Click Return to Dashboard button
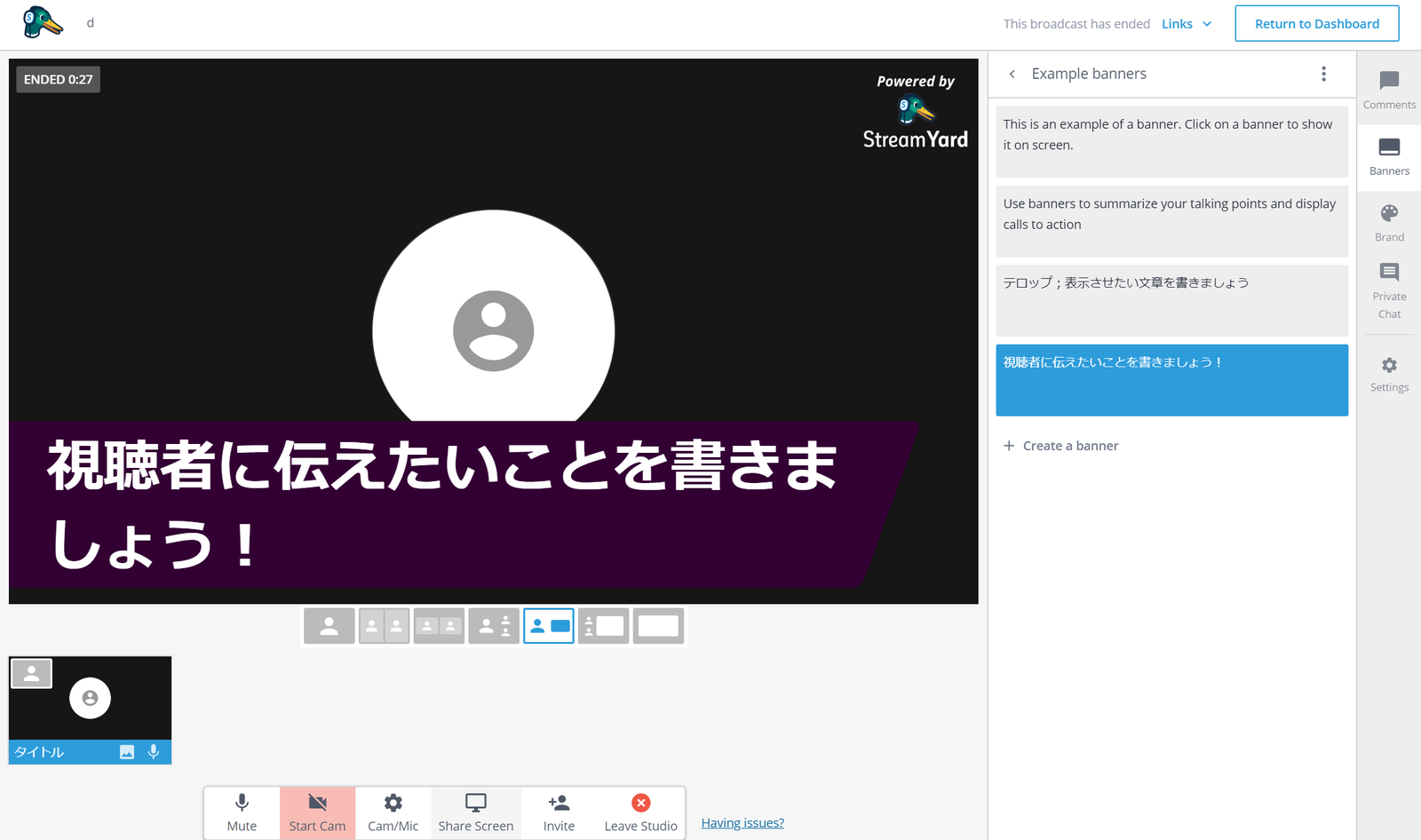 point(1316,24)
